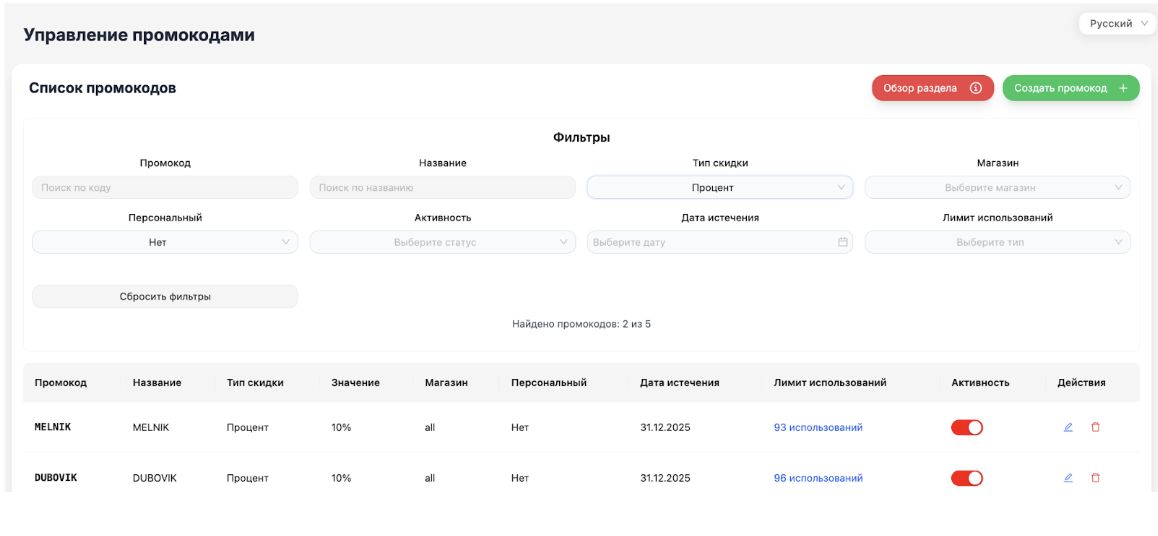The height and width of the screenshot is (536, 1158).
Task: Click the delete trash icon for DUBOVIK
Action: coord(1095,478)
